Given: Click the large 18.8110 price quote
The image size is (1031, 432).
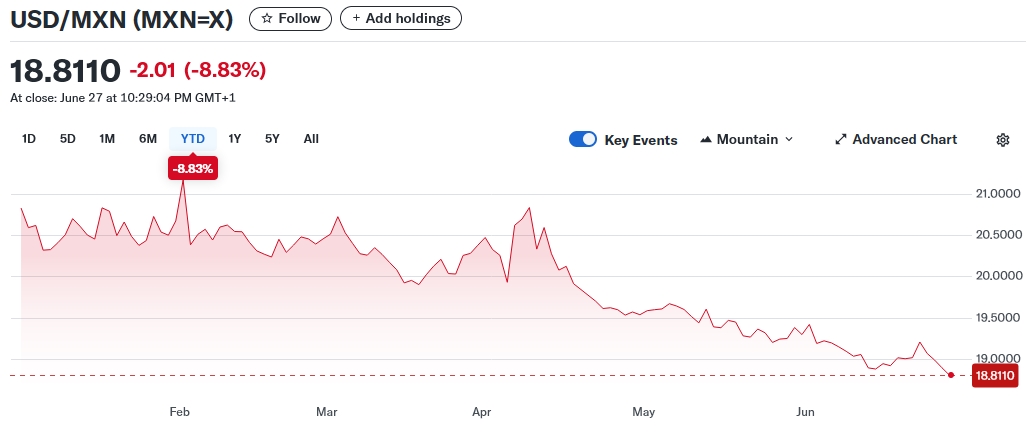Looking at the screenshot, I should point(66,70).
